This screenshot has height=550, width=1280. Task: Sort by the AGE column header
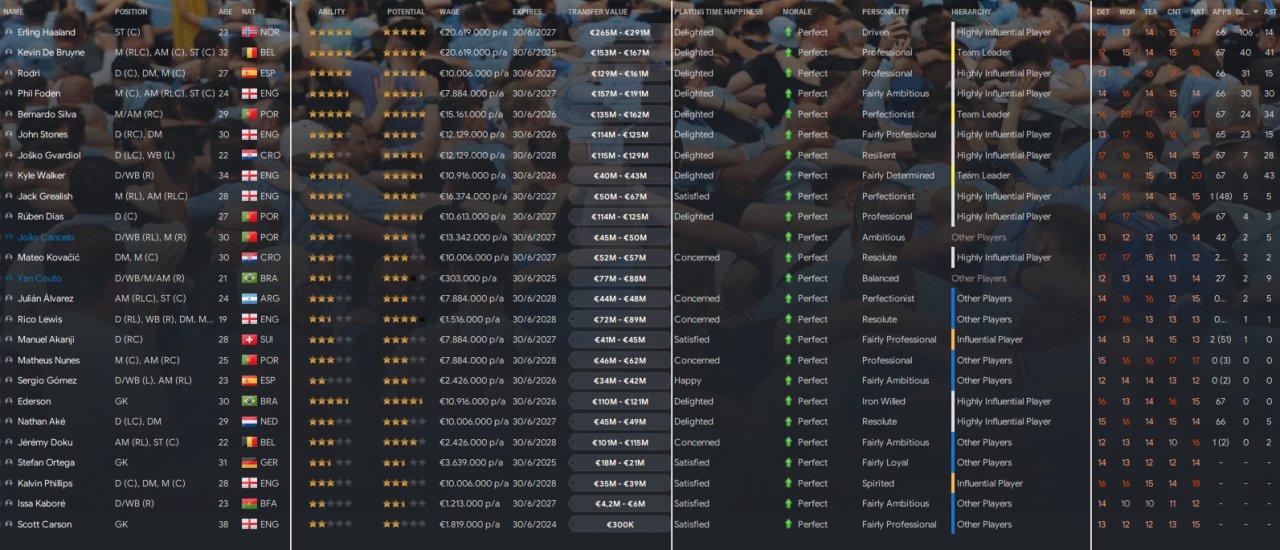point(225,11)
